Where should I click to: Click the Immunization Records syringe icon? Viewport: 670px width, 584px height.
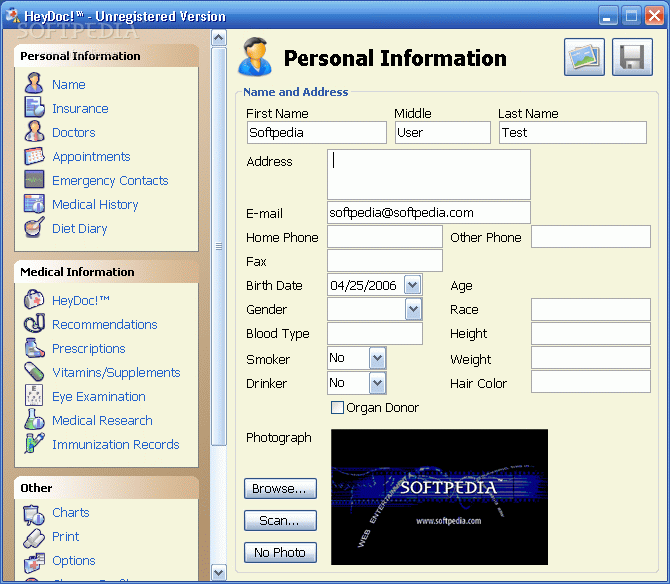34,443
